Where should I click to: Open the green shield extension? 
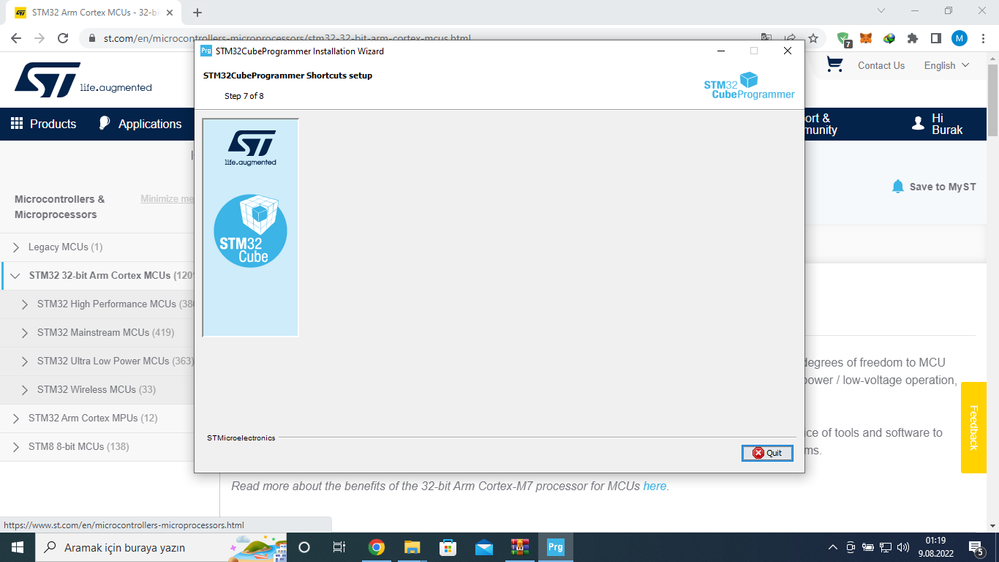844,39
